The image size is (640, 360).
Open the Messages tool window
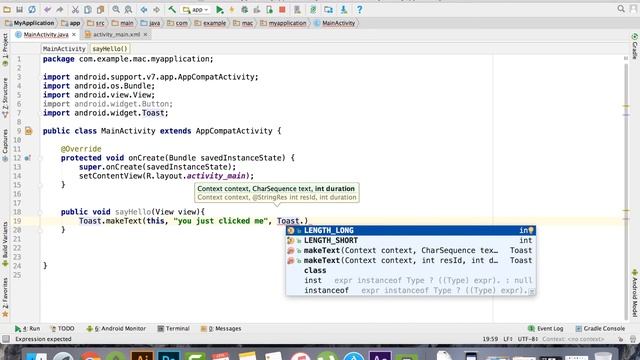(x=221, y=329)
